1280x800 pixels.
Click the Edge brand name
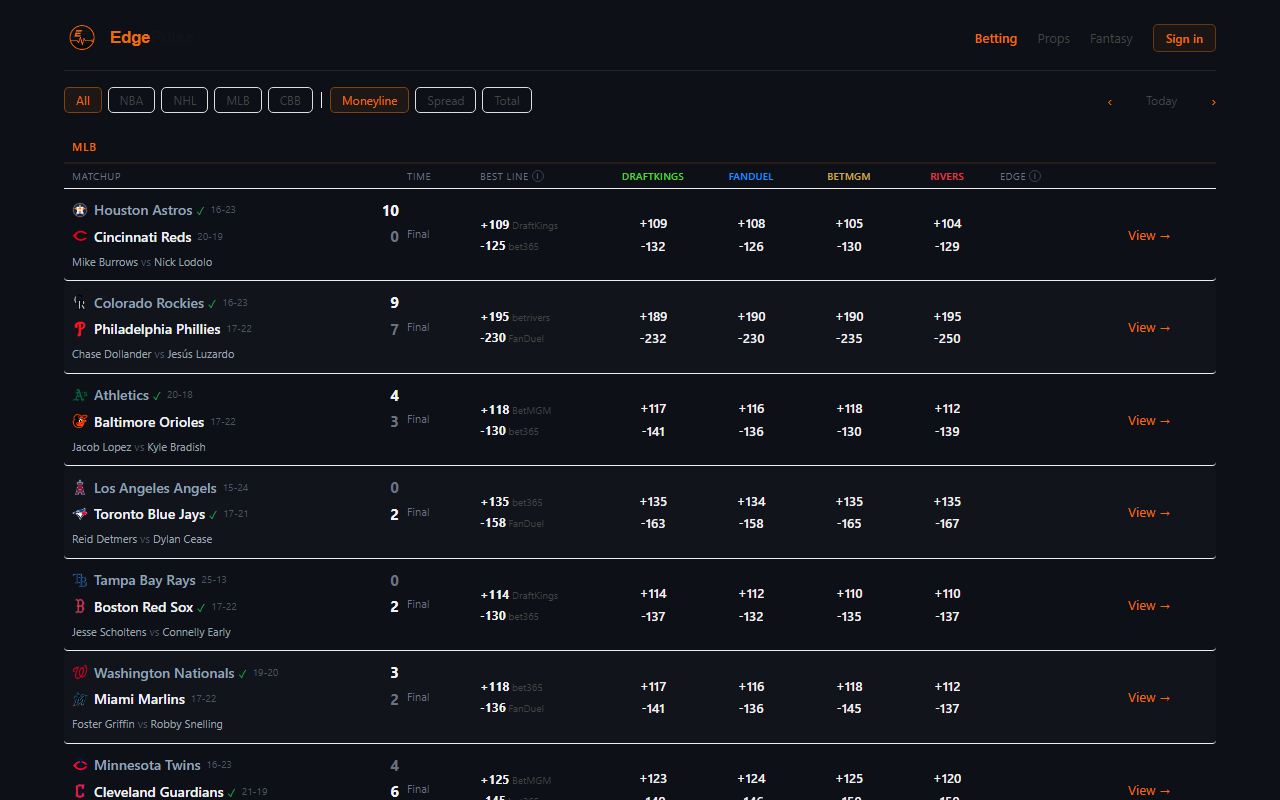coord(130,38)
